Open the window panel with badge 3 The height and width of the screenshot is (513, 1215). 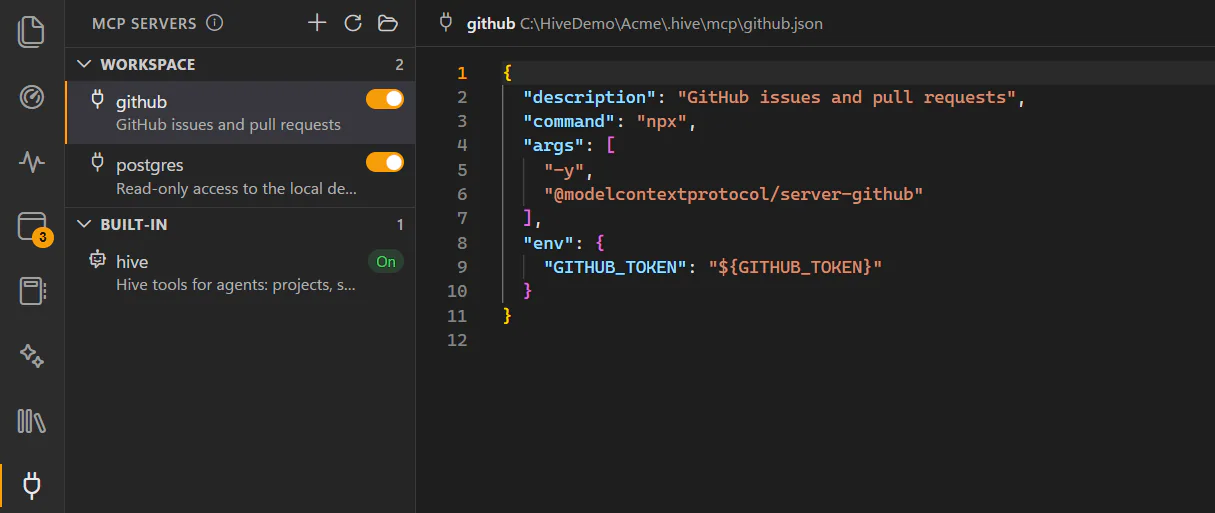[32, 227]
